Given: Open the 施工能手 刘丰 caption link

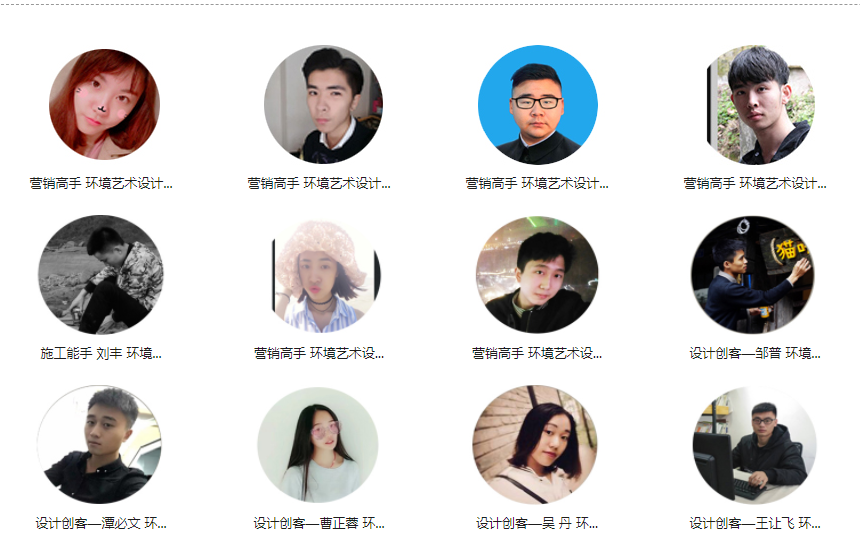Looking at the screenshot, I should [x=101, y=353].
